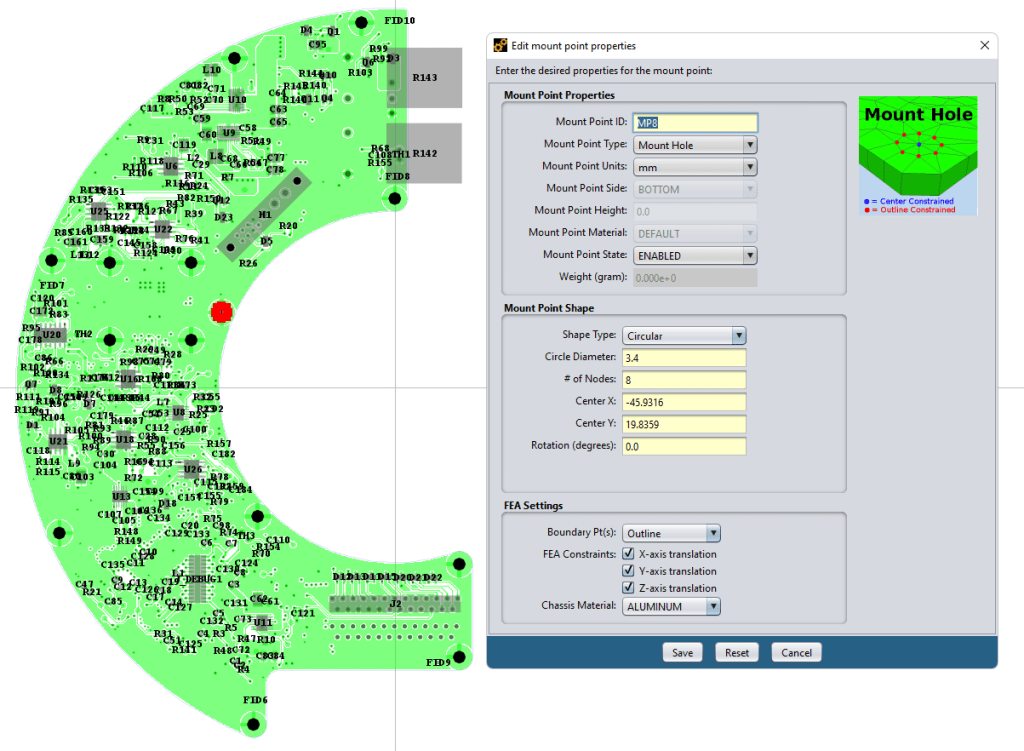Select the U11 chip on the board
Image resolution: width=1024 pixels, height=751 pixels.
tap(263, 622)
